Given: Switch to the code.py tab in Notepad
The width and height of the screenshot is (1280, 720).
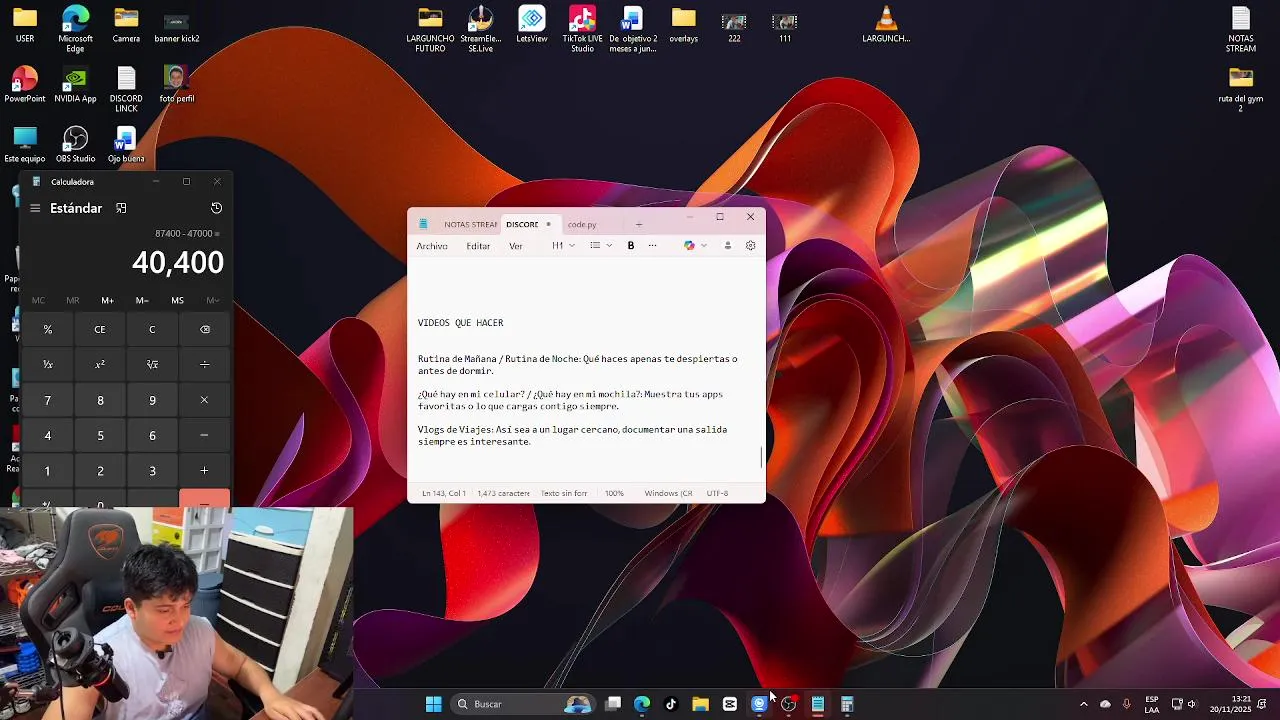Looking at the screenshot, I should click(582, 224).
